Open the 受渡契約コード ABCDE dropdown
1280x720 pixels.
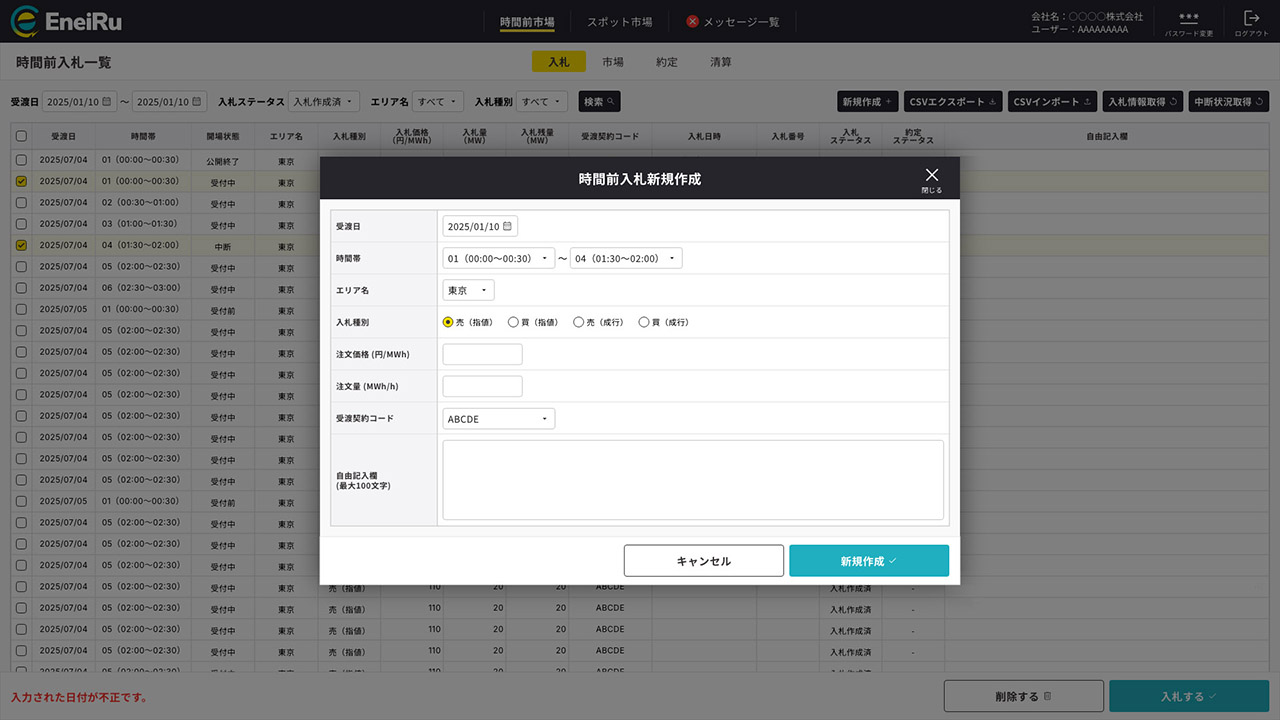pyautogui.click(x=498, y=419)
